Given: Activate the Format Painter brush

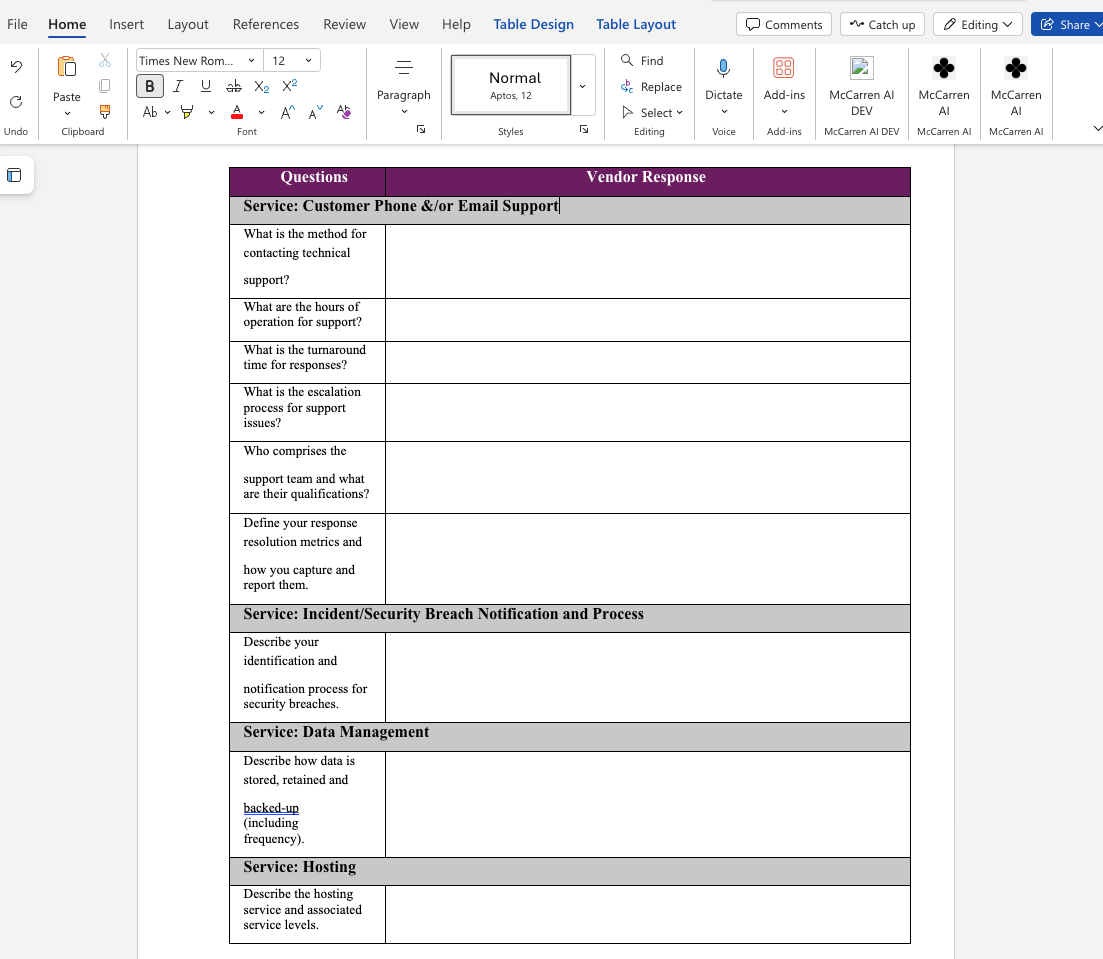Looking at the screenshot, I should click(105, 111).
